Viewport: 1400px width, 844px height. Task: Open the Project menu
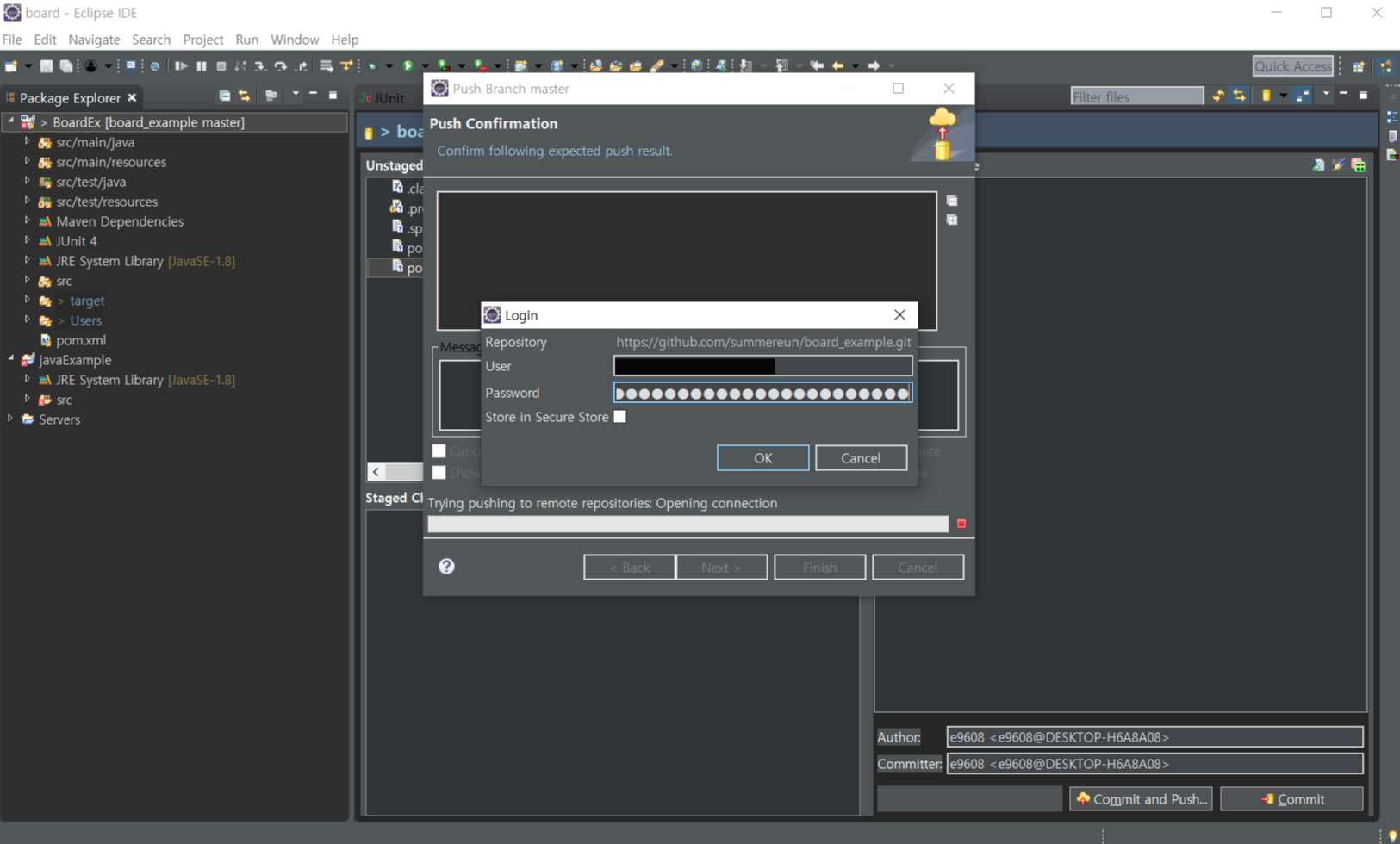coord(202,40)
